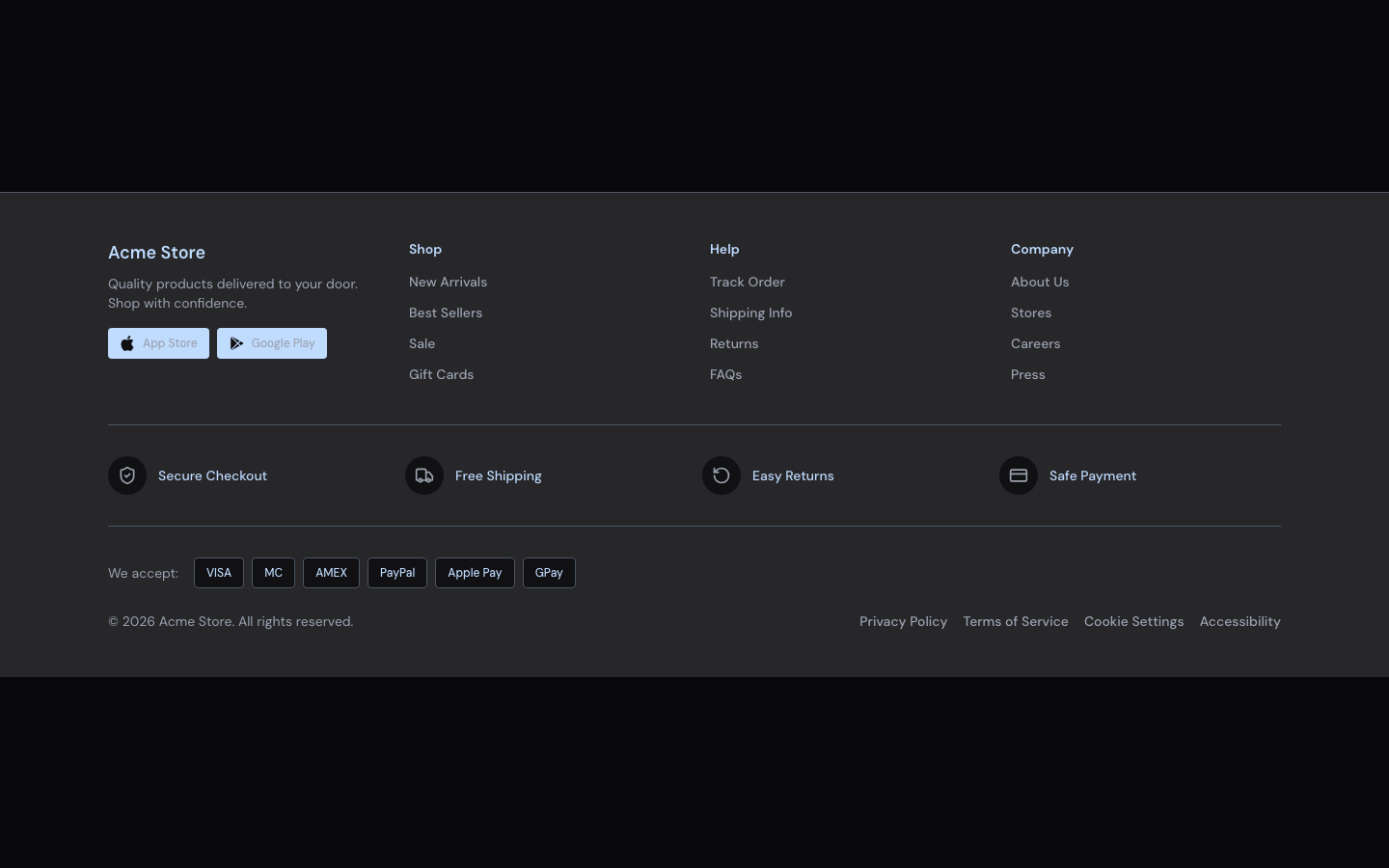
Task: View the FAQs link
Action: pyautogui.click(x=725, y=374)
